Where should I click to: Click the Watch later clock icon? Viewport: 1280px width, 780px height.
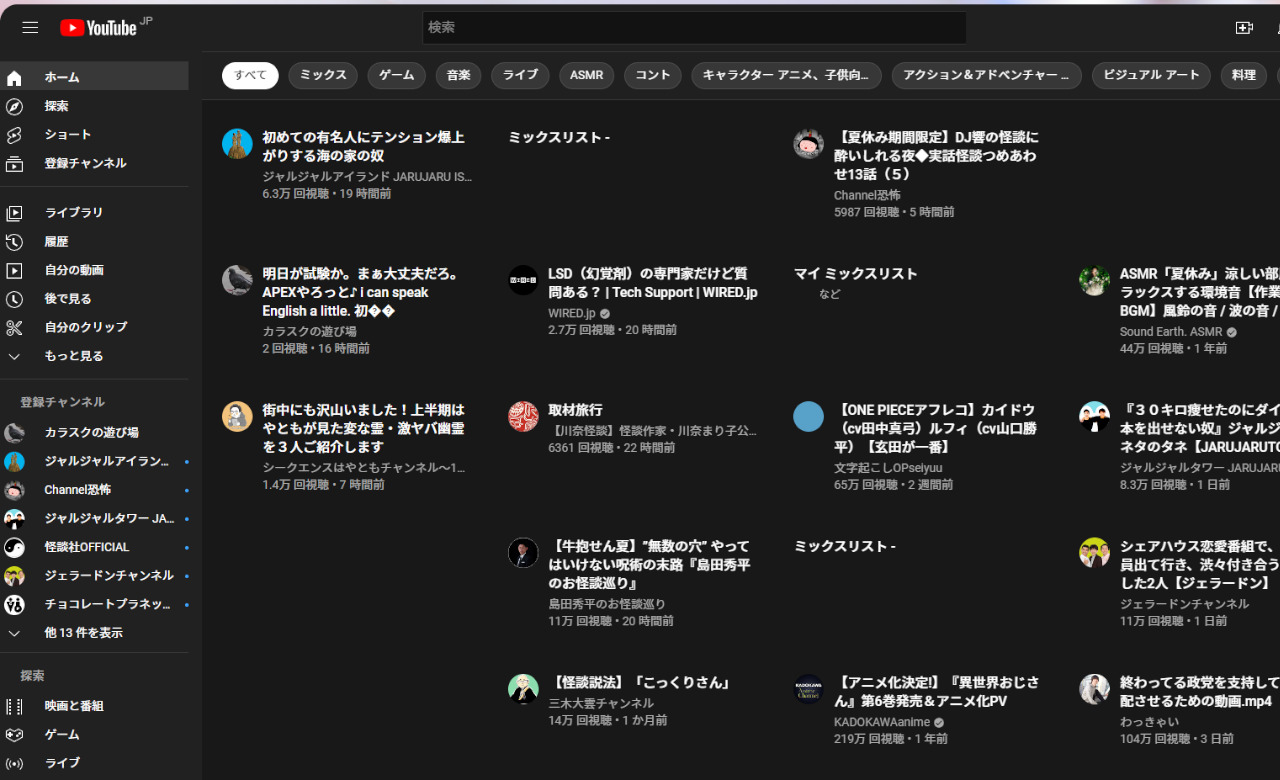click(x=14, y=299)
